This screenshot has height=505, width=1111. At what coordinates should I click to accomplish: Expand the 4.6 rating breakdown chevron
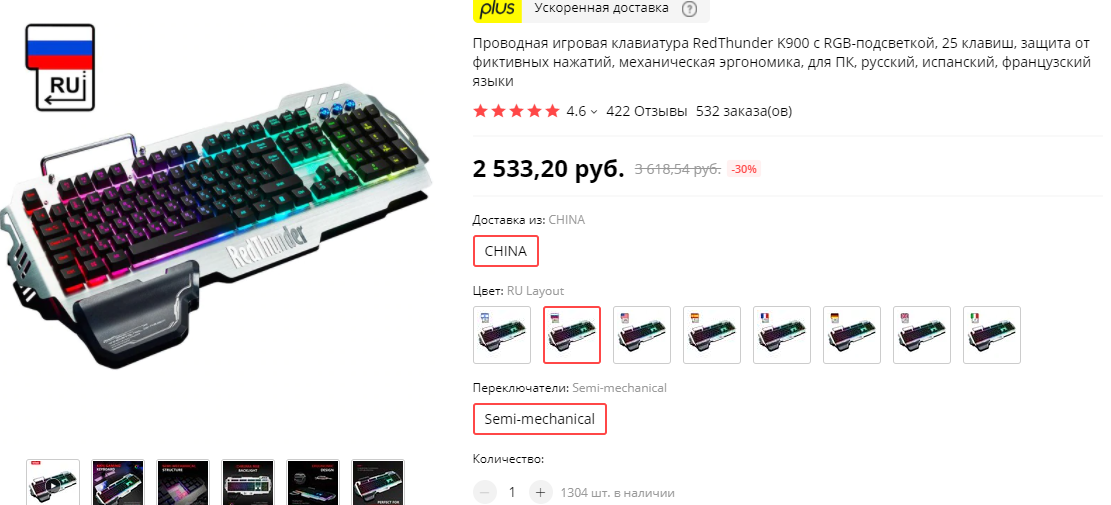click(594, 112)
